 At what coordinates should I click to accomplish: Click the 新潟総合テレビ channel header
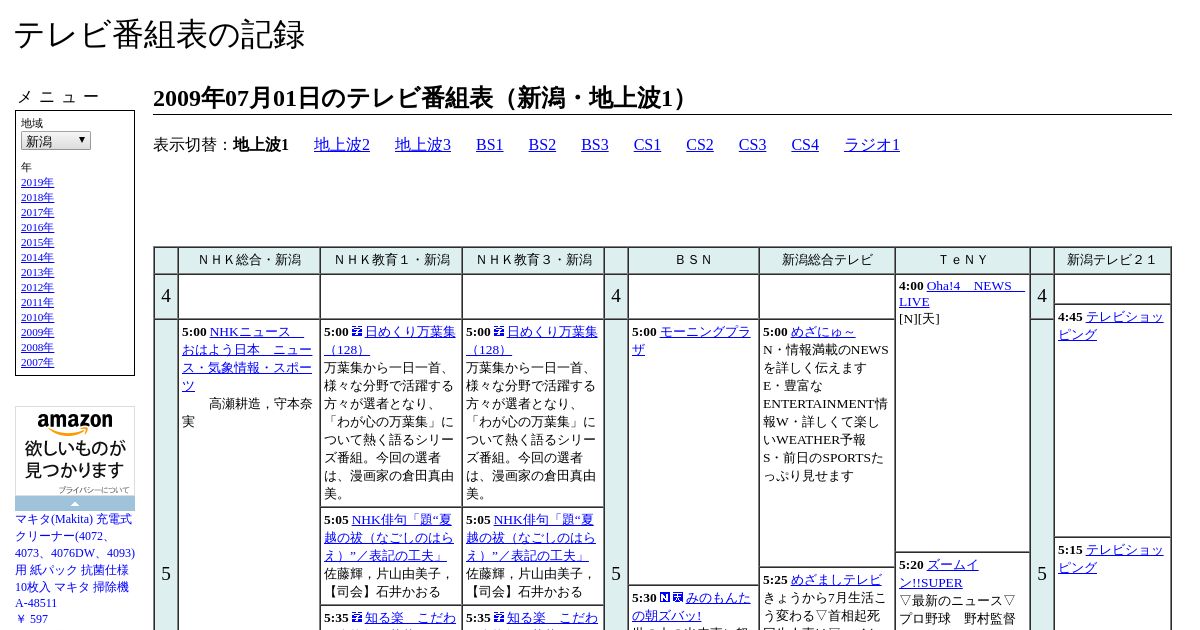point(827,260)
